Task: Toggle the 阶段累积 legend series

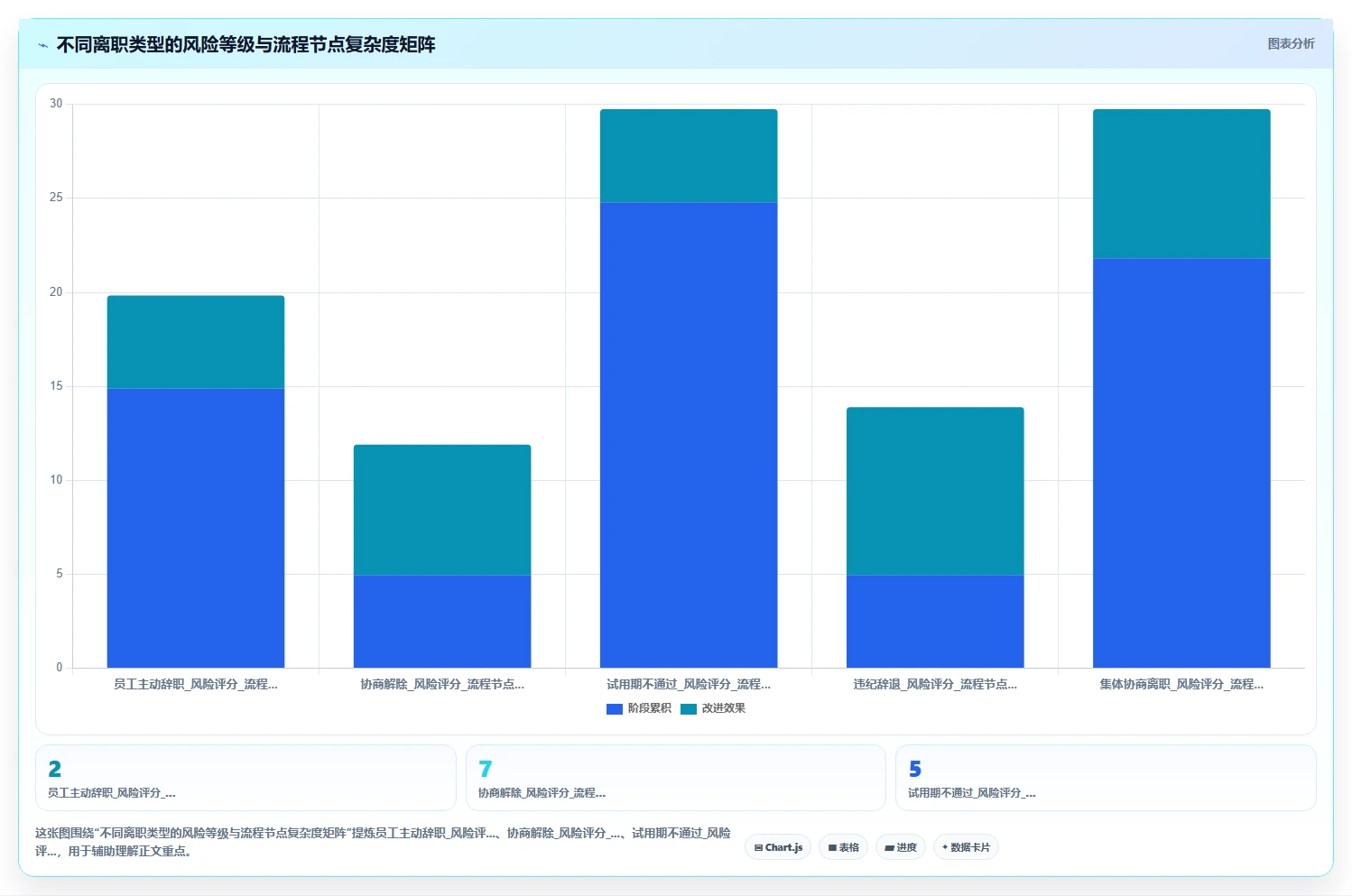Action: [x=639, y=708]
